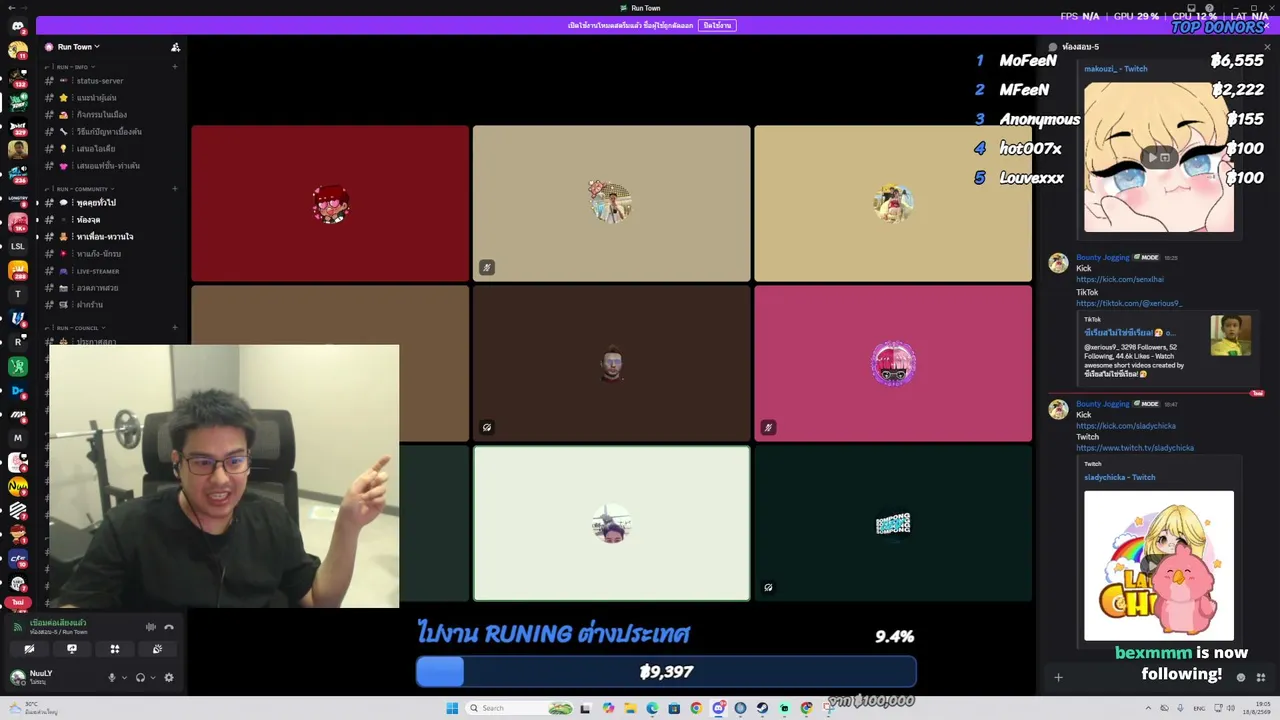Switch to server with 329 badge
Screen dimensions: 1280x720
(x=17, y=126)
